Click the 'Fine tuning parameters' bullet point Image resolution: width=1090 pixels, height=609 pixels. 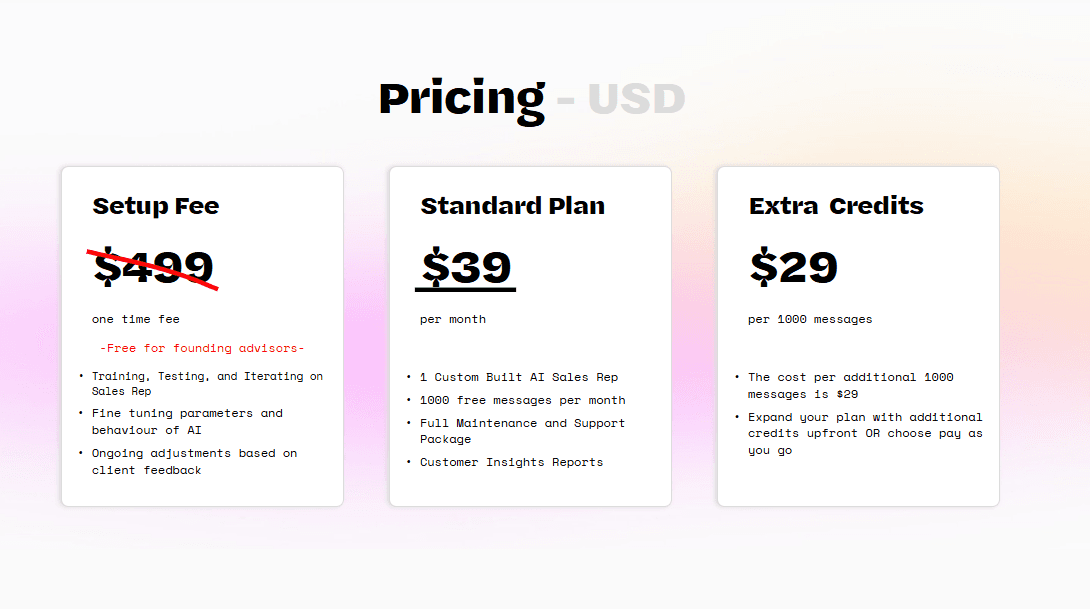tap(187, 421)
